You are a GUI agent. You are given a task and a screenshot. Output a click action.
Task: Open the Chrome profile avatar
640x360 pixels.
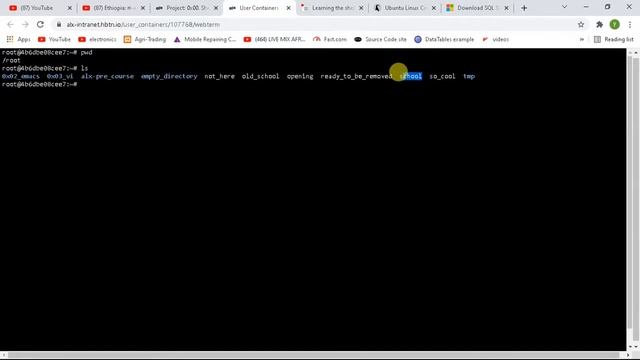615,24
